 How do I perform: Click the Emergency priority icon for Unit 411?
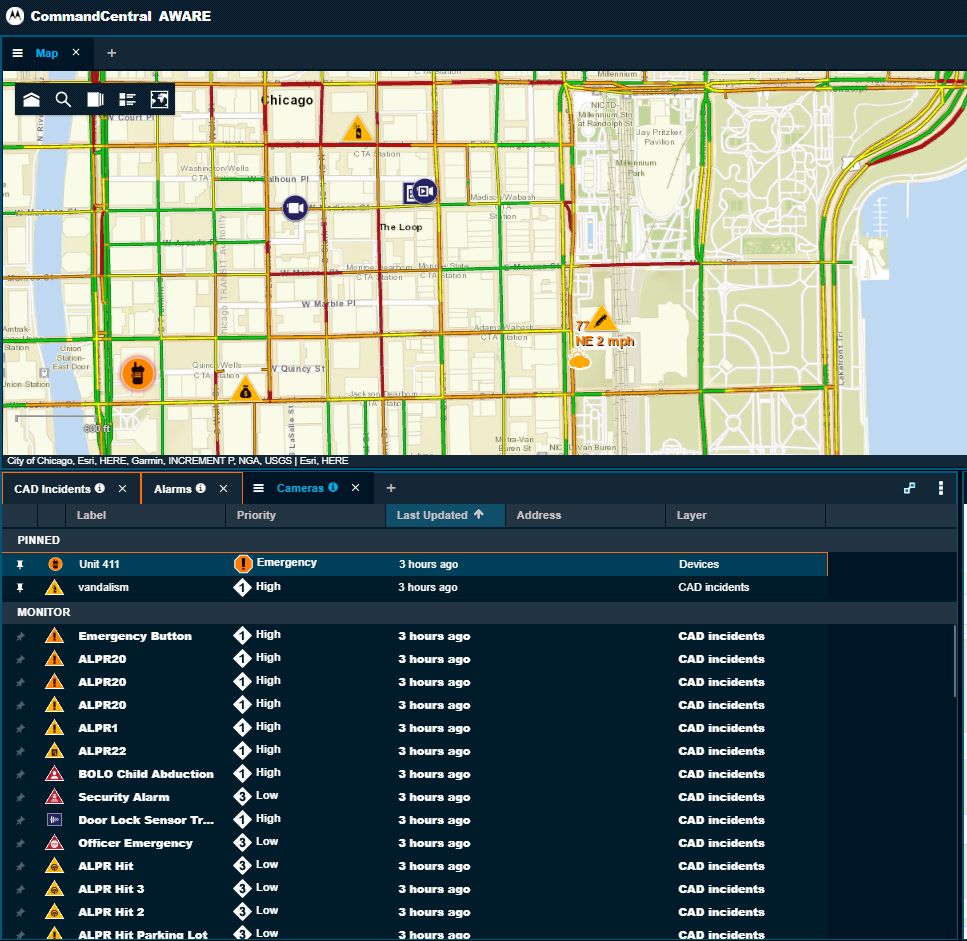pos(243,563)
